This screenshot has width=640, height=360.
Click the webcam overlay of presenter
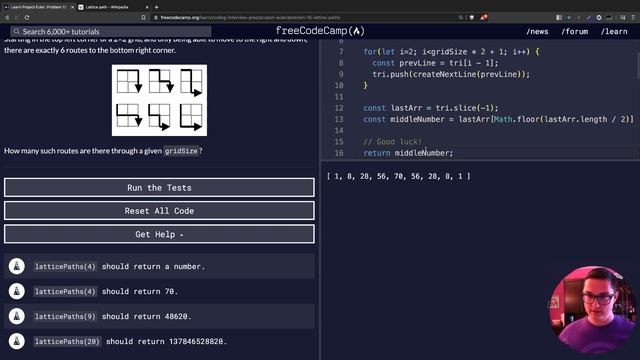[593, 310]
